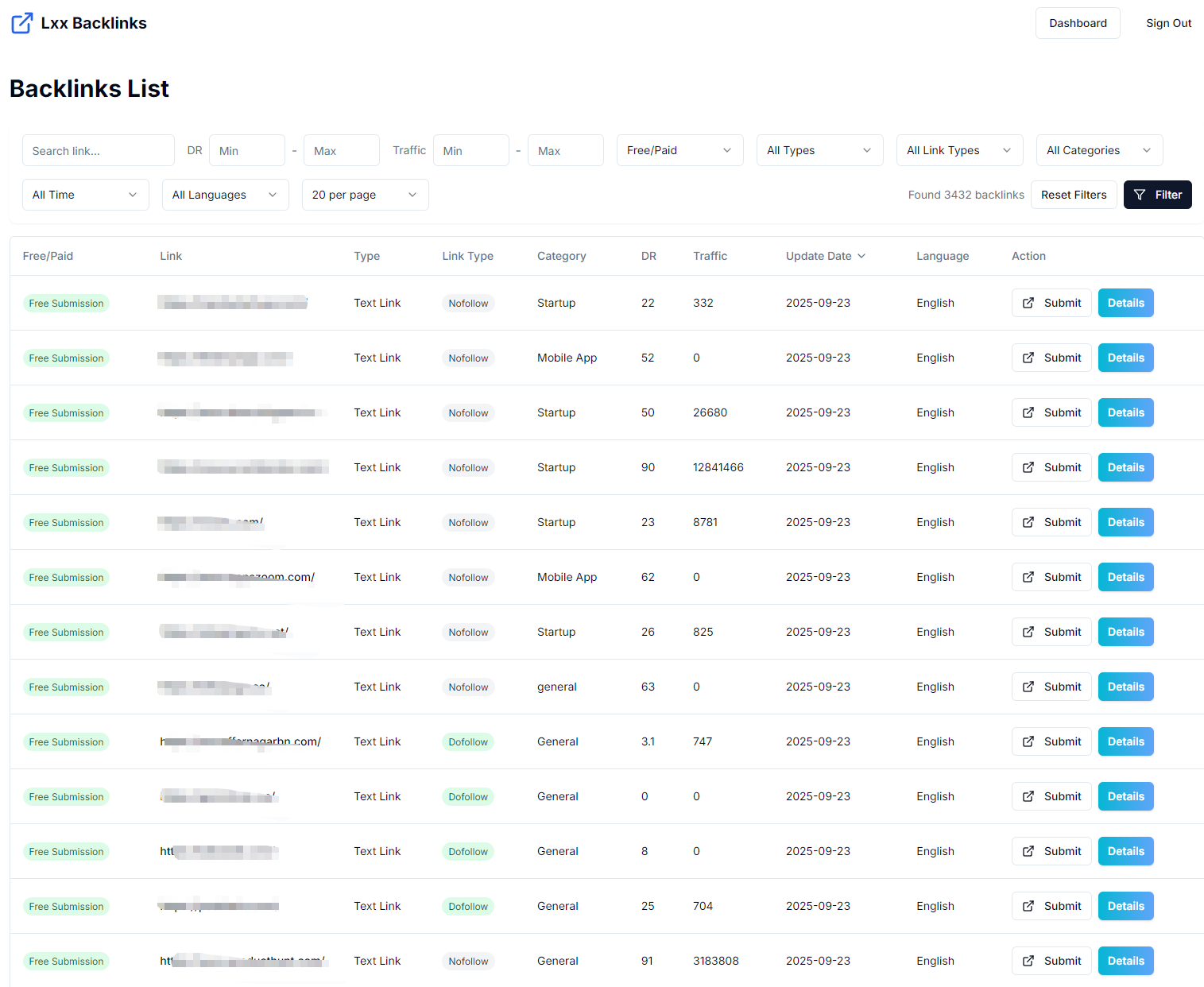Click Submit icon for the traffic 8781 row
Screen dimensions: 1204x987
1028,522
